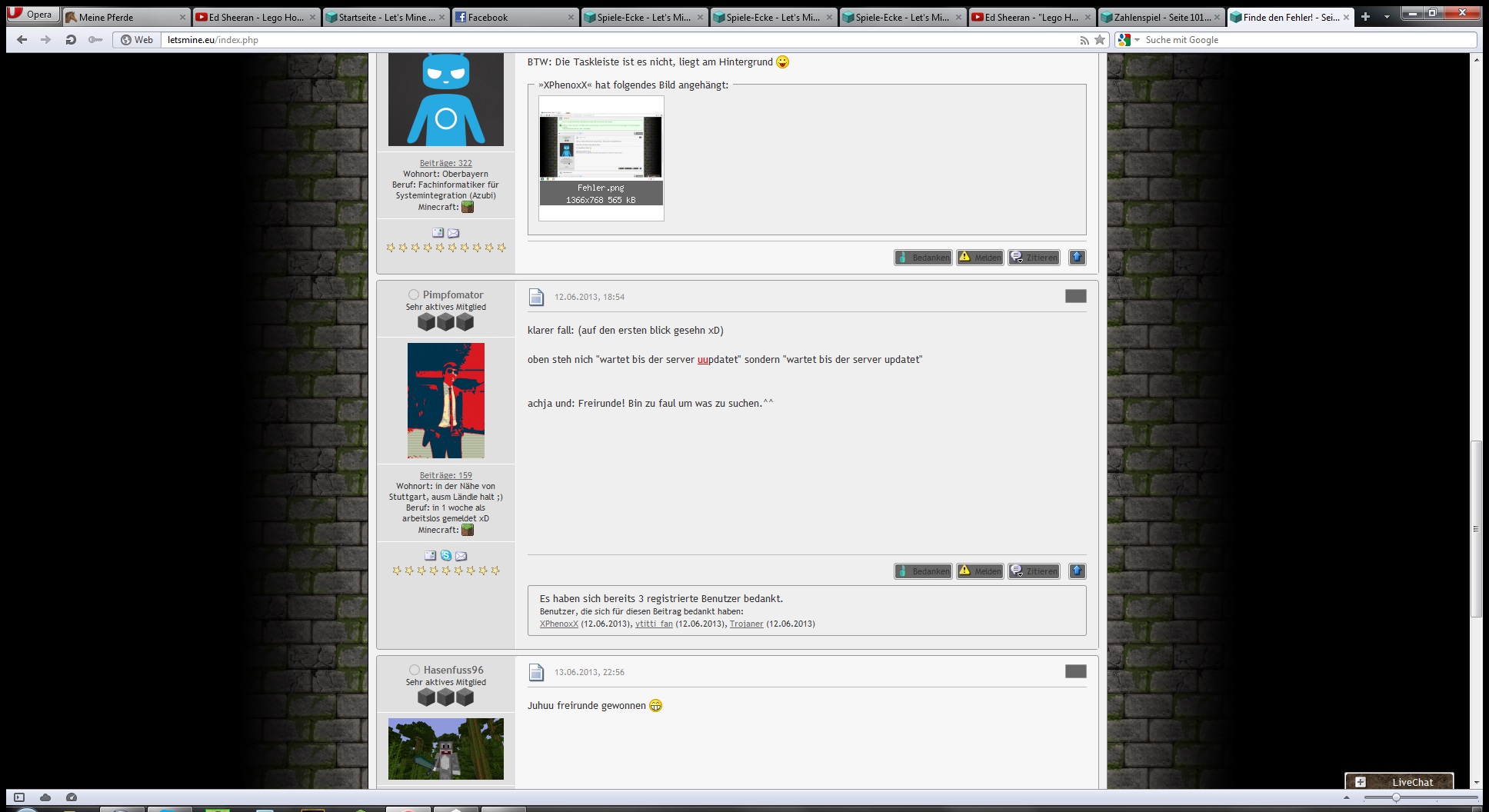Open the Opera main menu

click(x=32, y=15)
